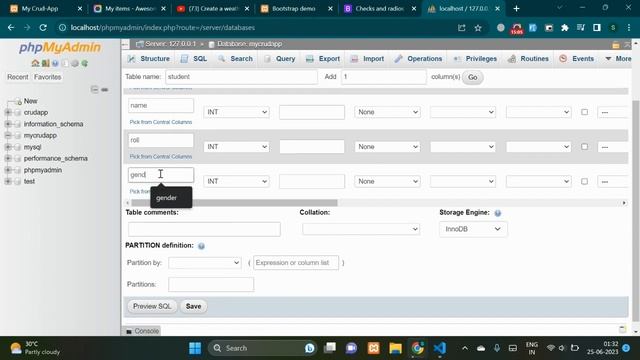This screenshot has height=360, width=640.
Task: Open the Privileges tab
Action: [x=476, y=59]
